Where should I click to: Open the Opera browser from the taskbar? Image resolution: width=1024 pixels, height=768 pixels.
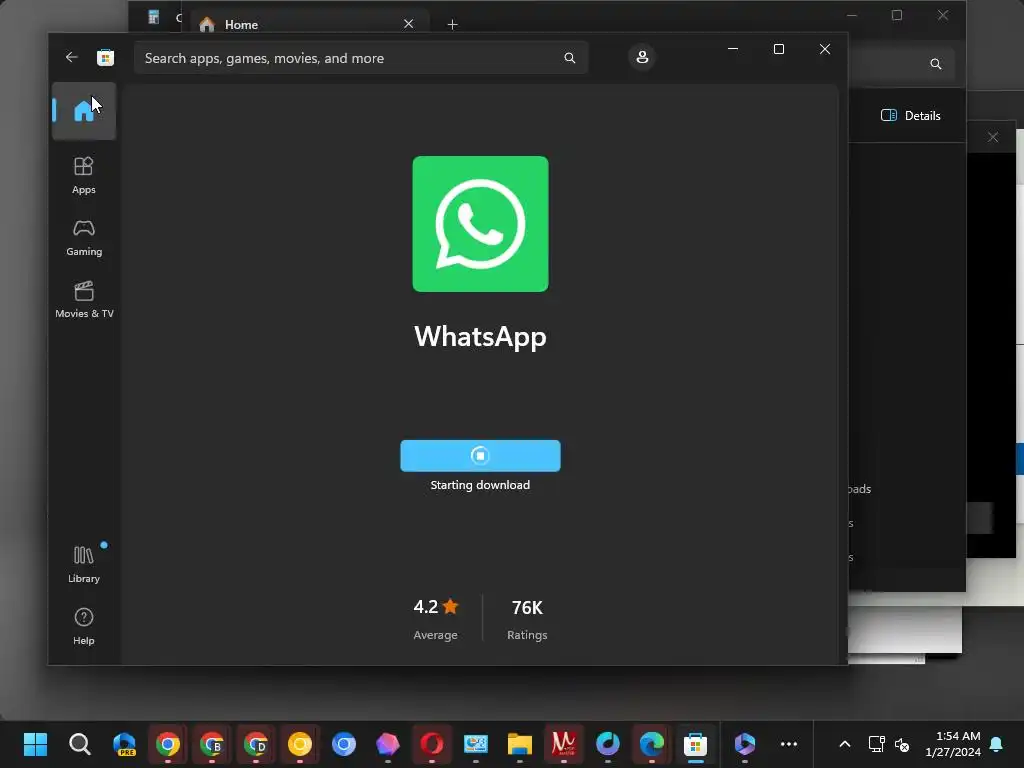point(432,744)
